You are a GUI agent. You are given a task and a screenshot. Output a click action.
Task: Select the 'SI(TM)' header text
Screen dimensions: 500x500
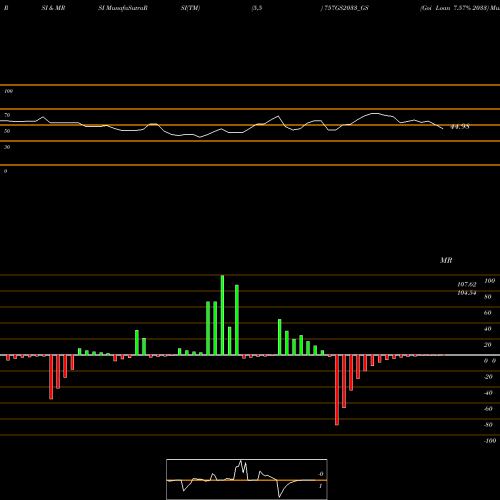pos(190,8)
